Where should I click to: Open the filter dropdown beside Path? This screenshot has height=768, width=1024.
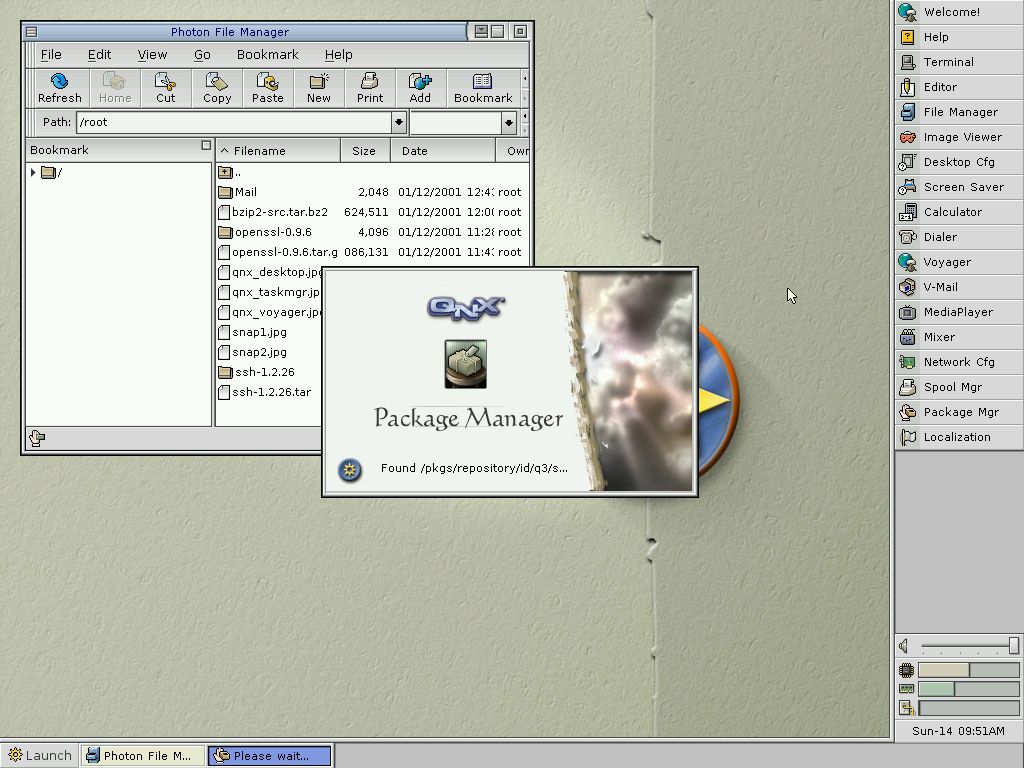[508, 122]
